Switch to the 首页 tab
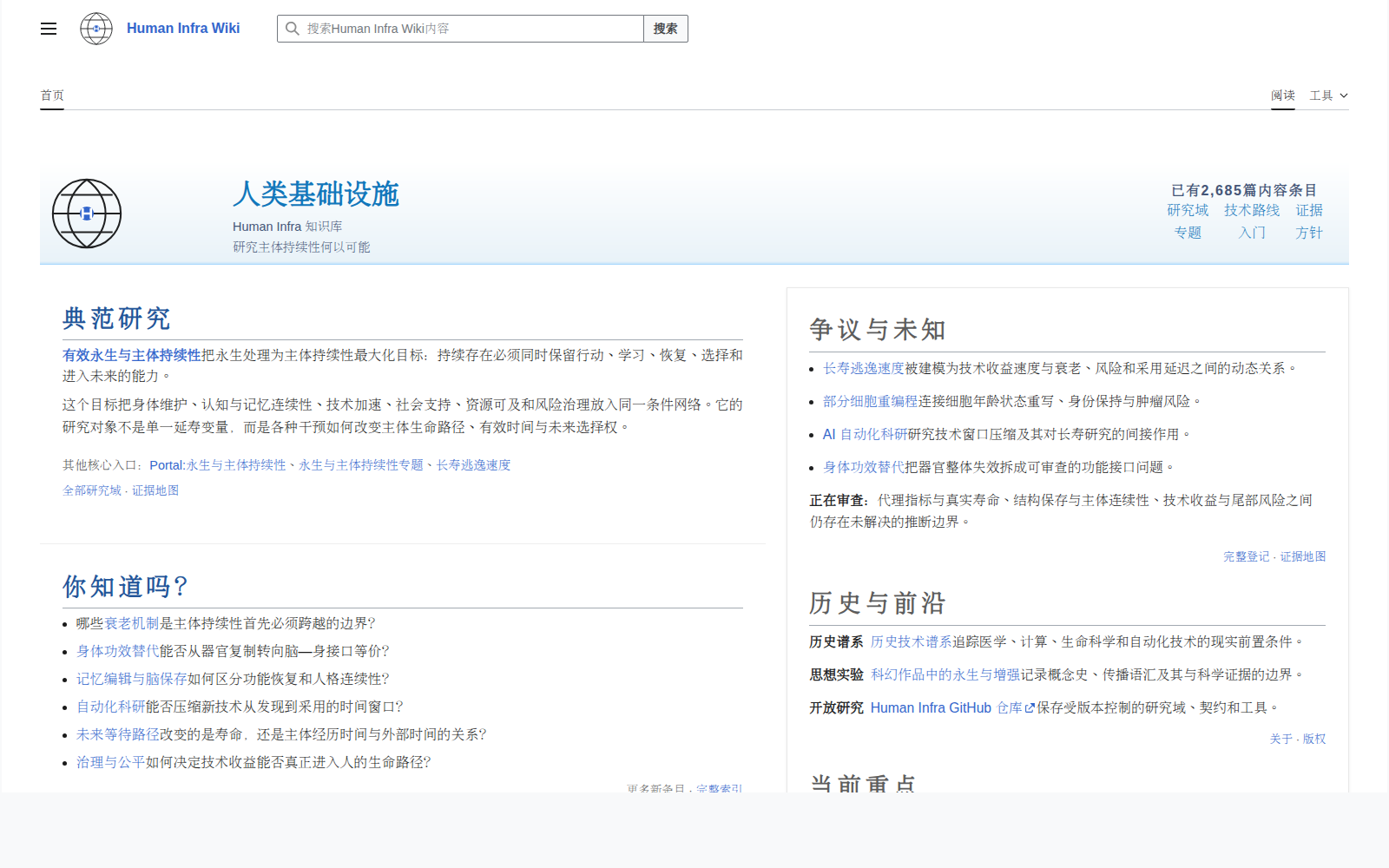Viewport: 1389px width, 868px height. (52, 95)
